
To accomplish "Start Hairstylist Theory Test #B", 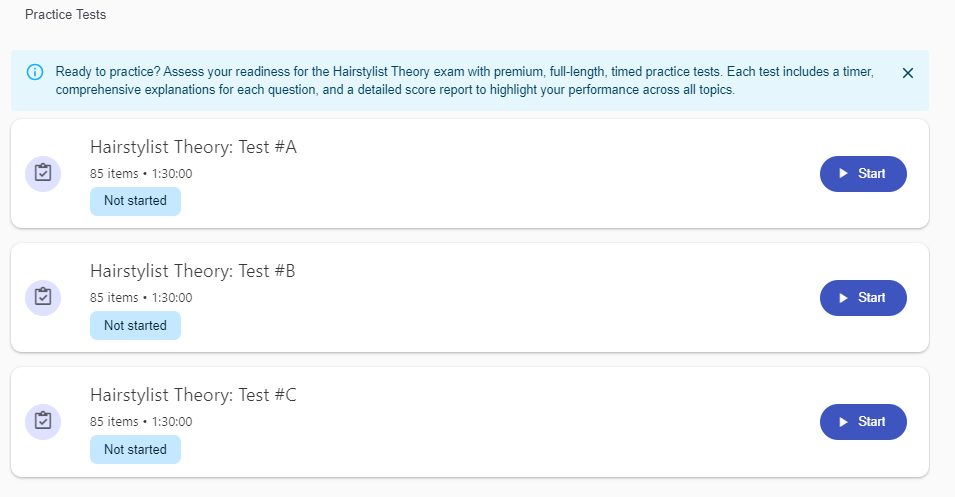I will point(863,298).
